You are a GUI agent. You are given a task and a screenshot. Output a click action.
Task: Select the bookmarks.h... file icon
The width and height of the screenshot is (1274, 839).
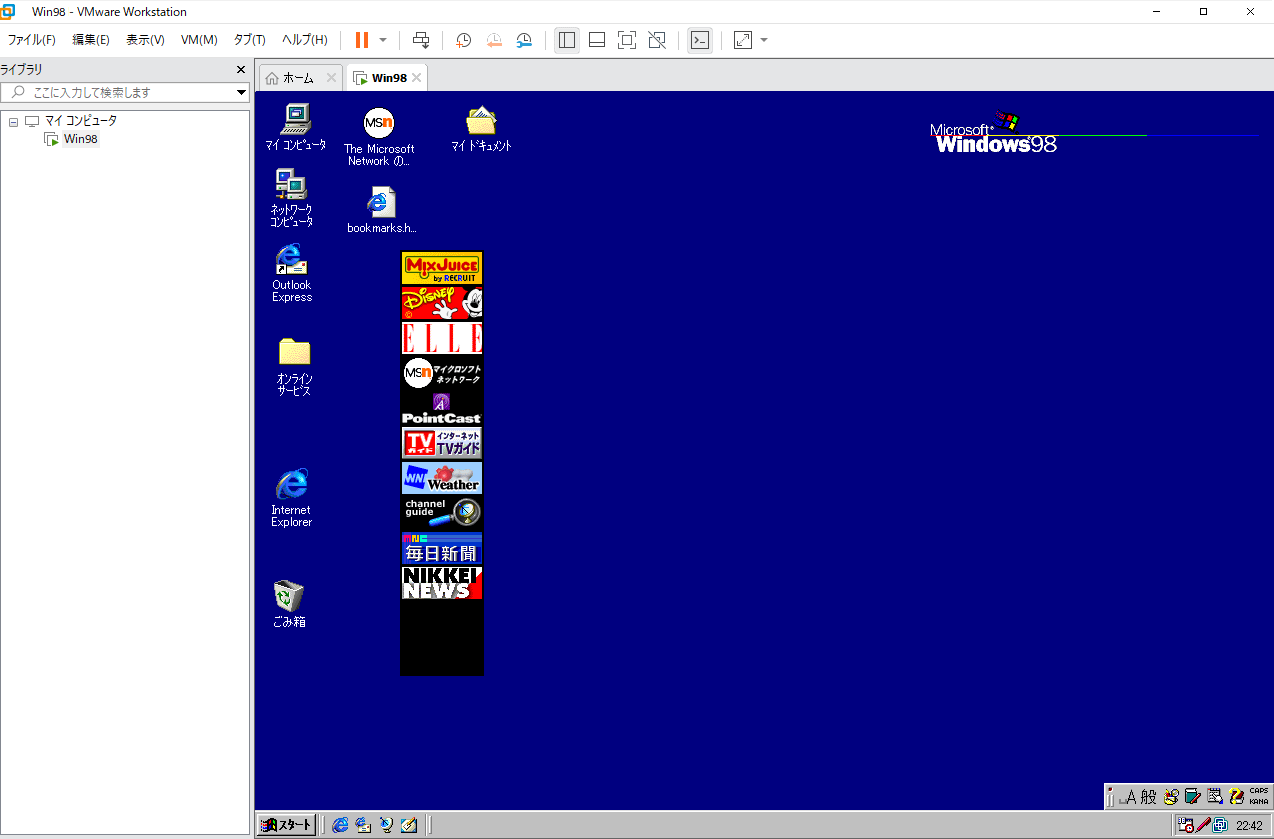click(380, 211)
